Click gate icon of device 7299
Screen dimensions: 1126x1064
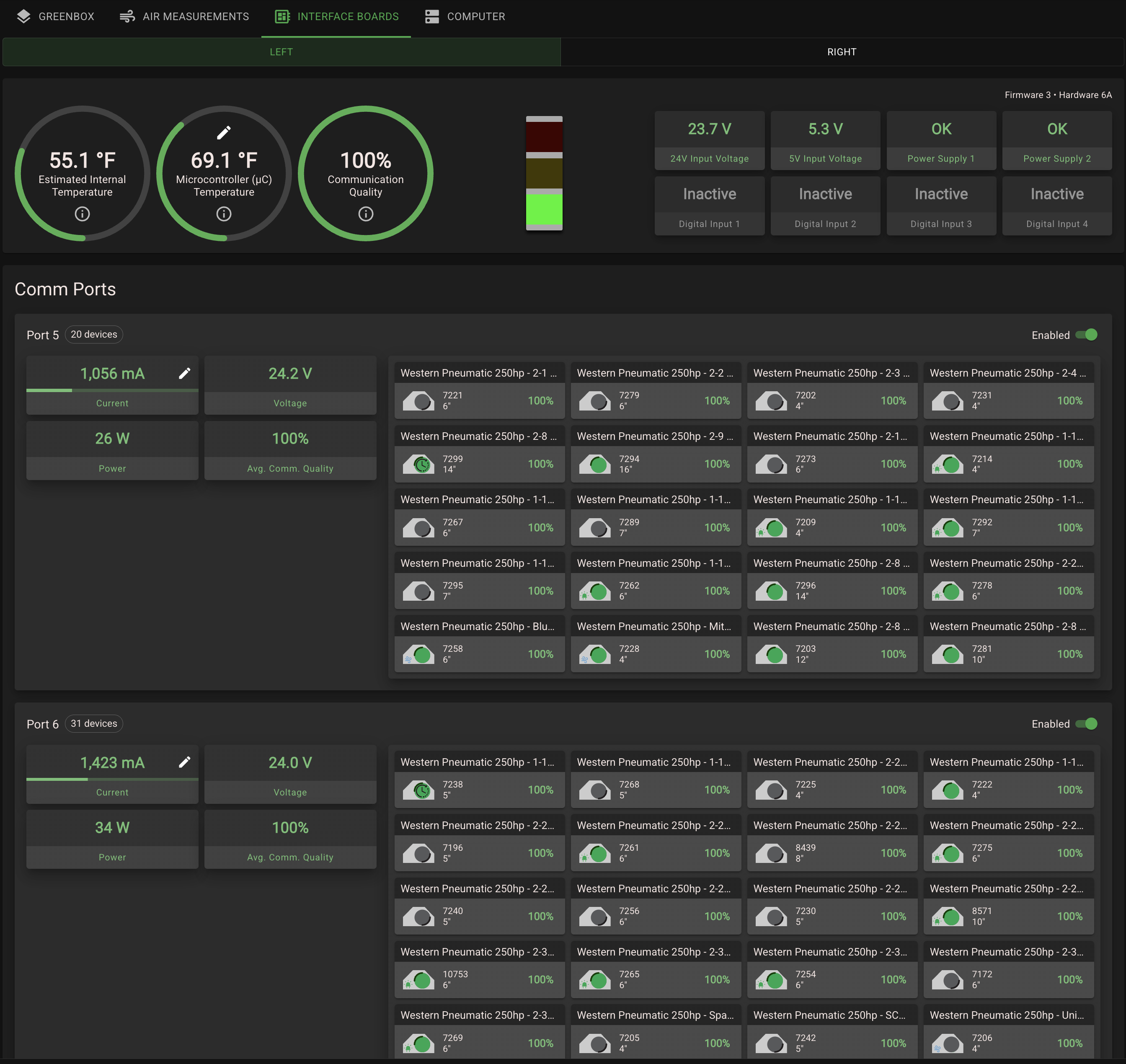[418, 465]
